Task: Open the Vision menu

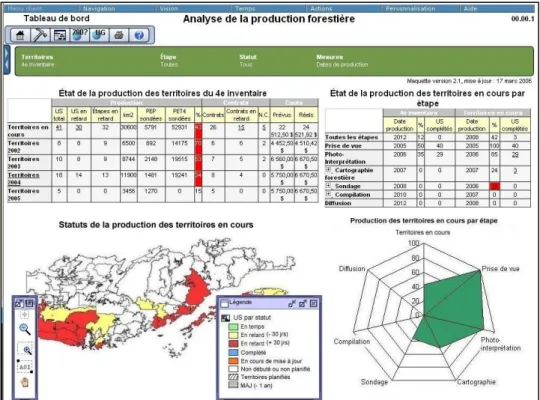Action: 169,9
